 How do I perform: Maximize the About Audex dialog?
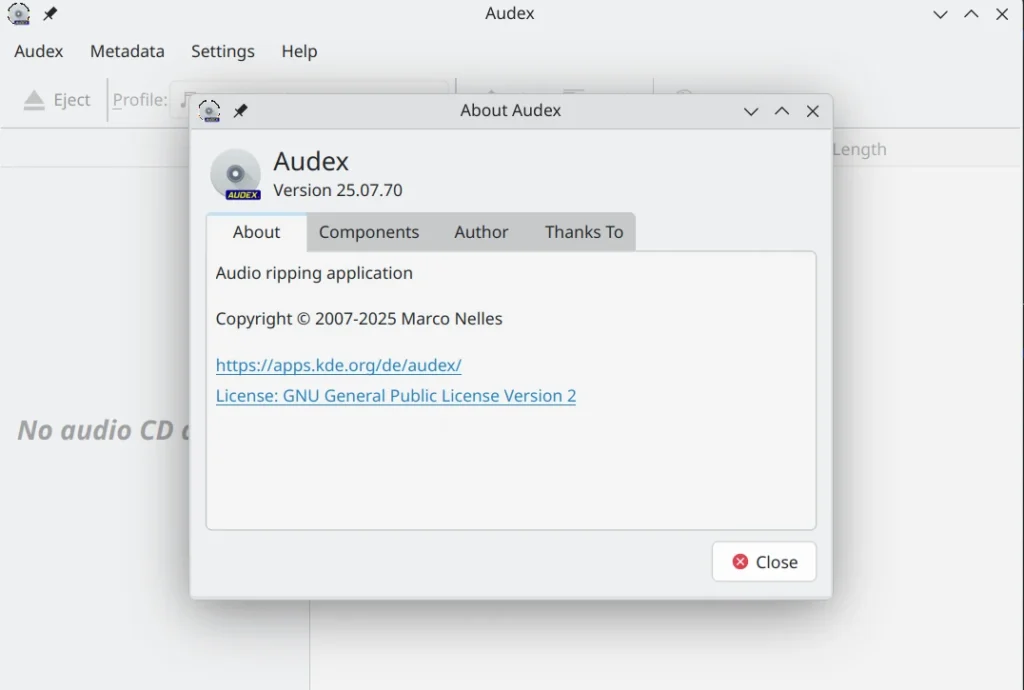coord(782,111)
